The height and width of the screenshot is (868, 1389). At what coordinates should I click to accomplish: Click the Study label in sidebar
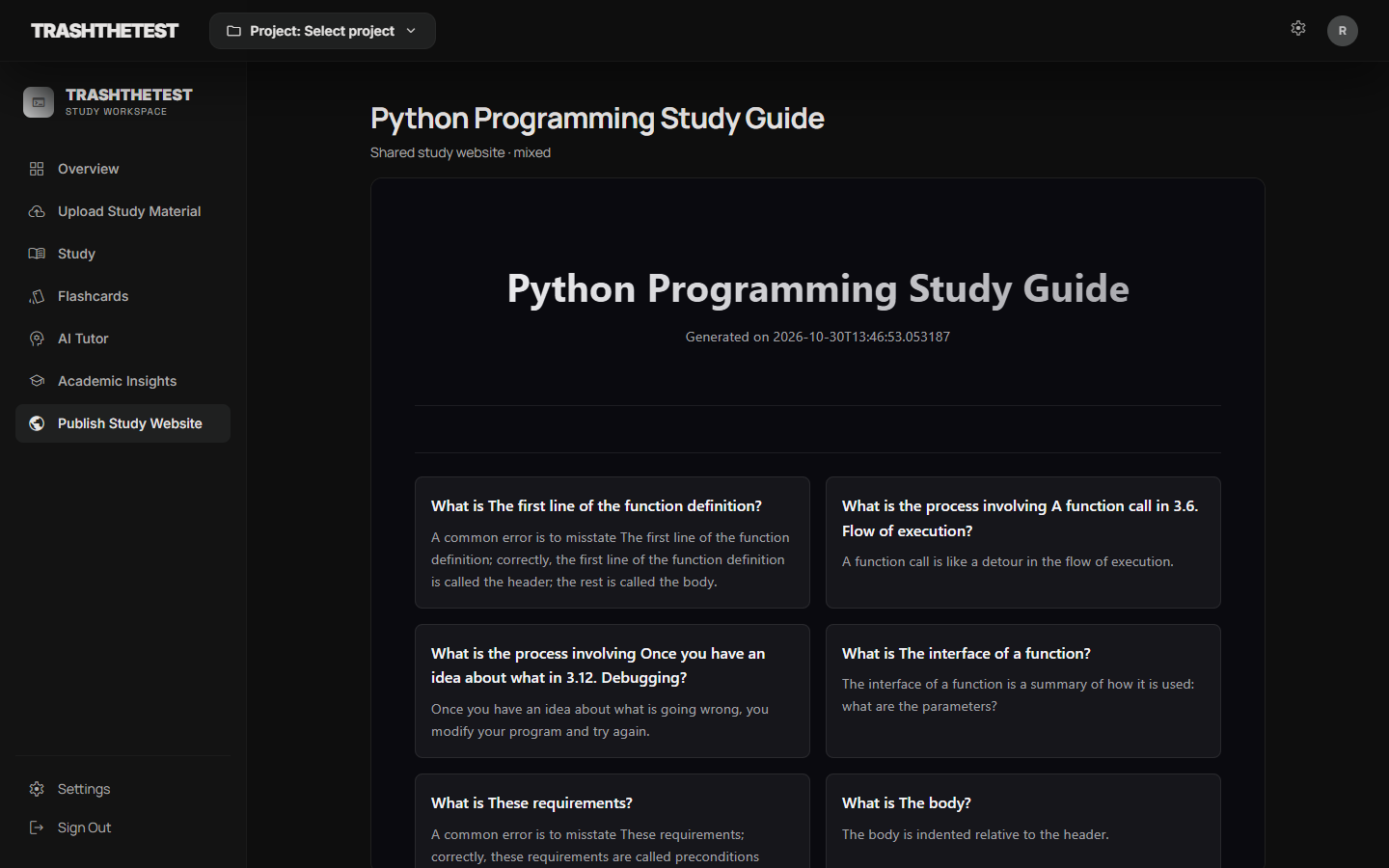76,254
